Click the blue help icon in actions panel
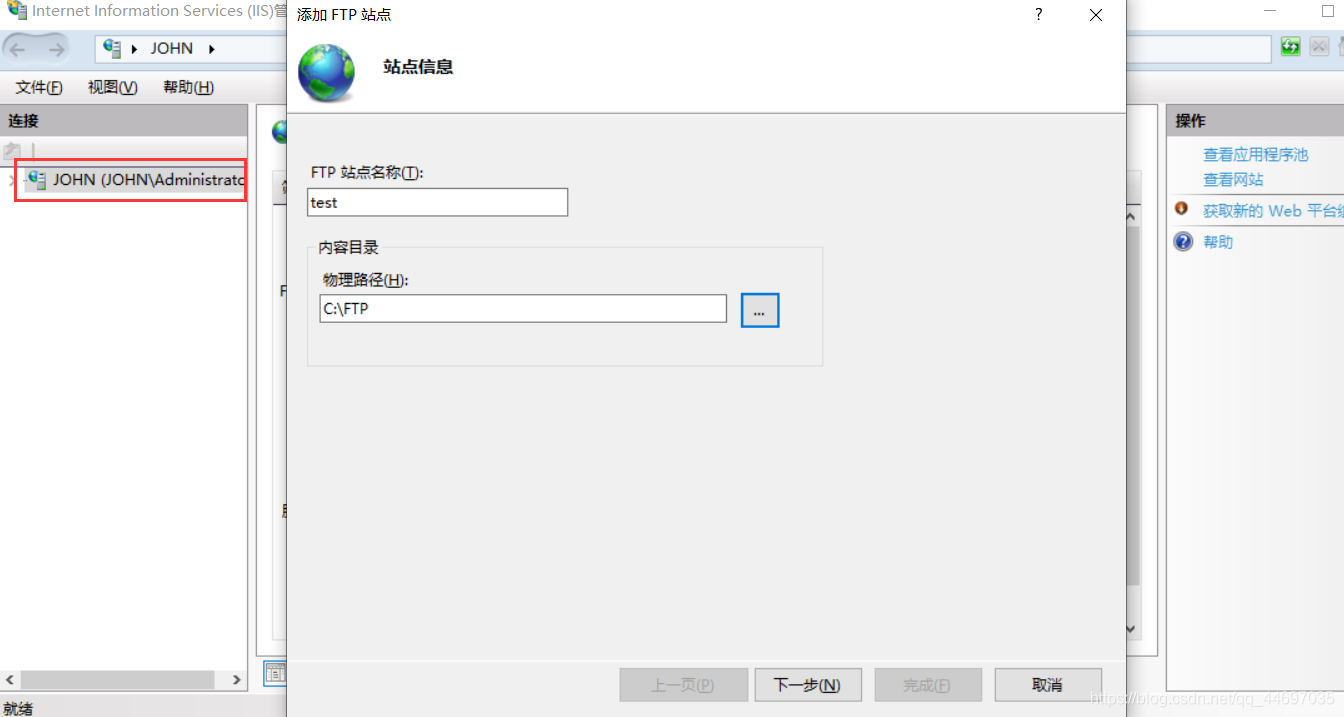The width and height of the screenshot is (1344, 717). click(x=1183, y=242)
